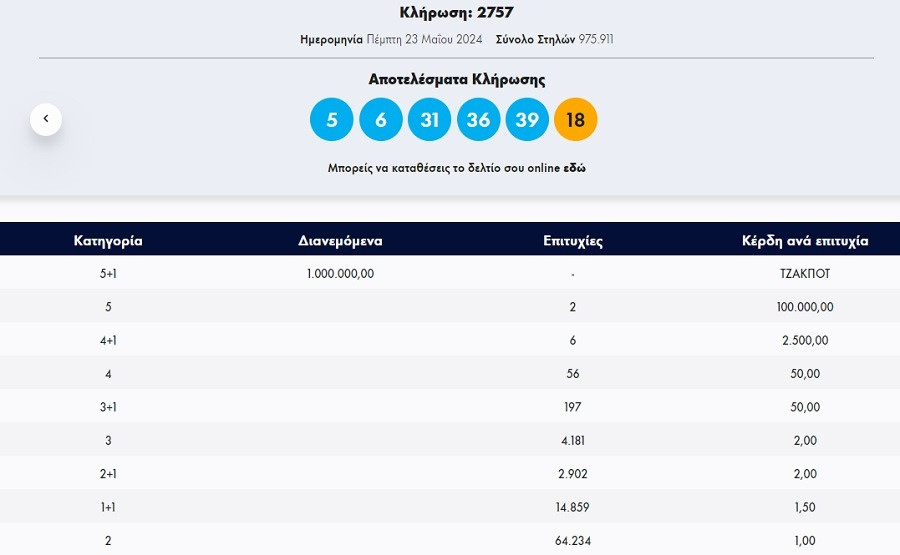Select the 5+1 category cell
Viewport: 900px width, 555px height.
(x=108, y=274)
